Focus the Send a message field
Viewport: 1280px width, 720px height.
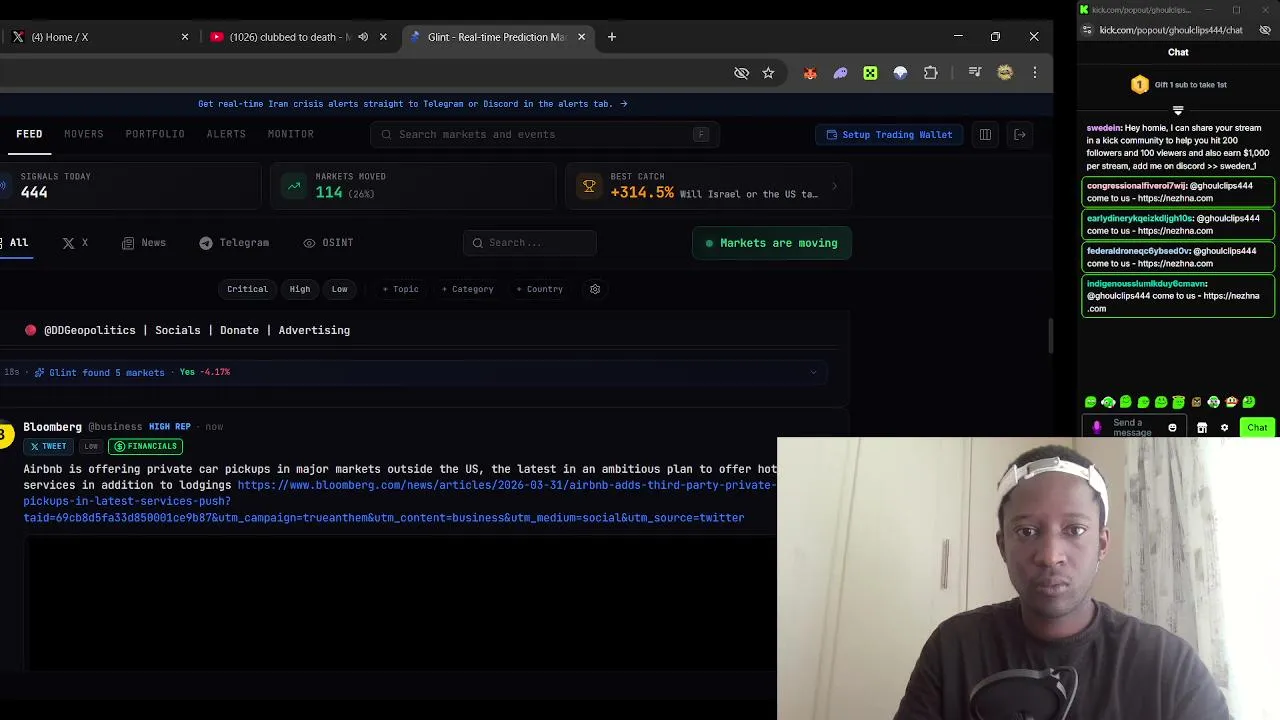click(x=1135, y=428)
